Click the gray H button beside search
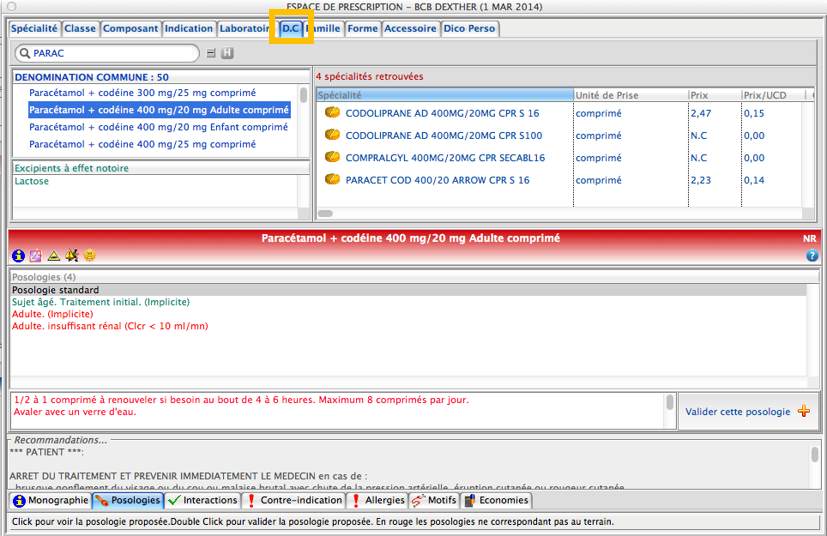 227,53
